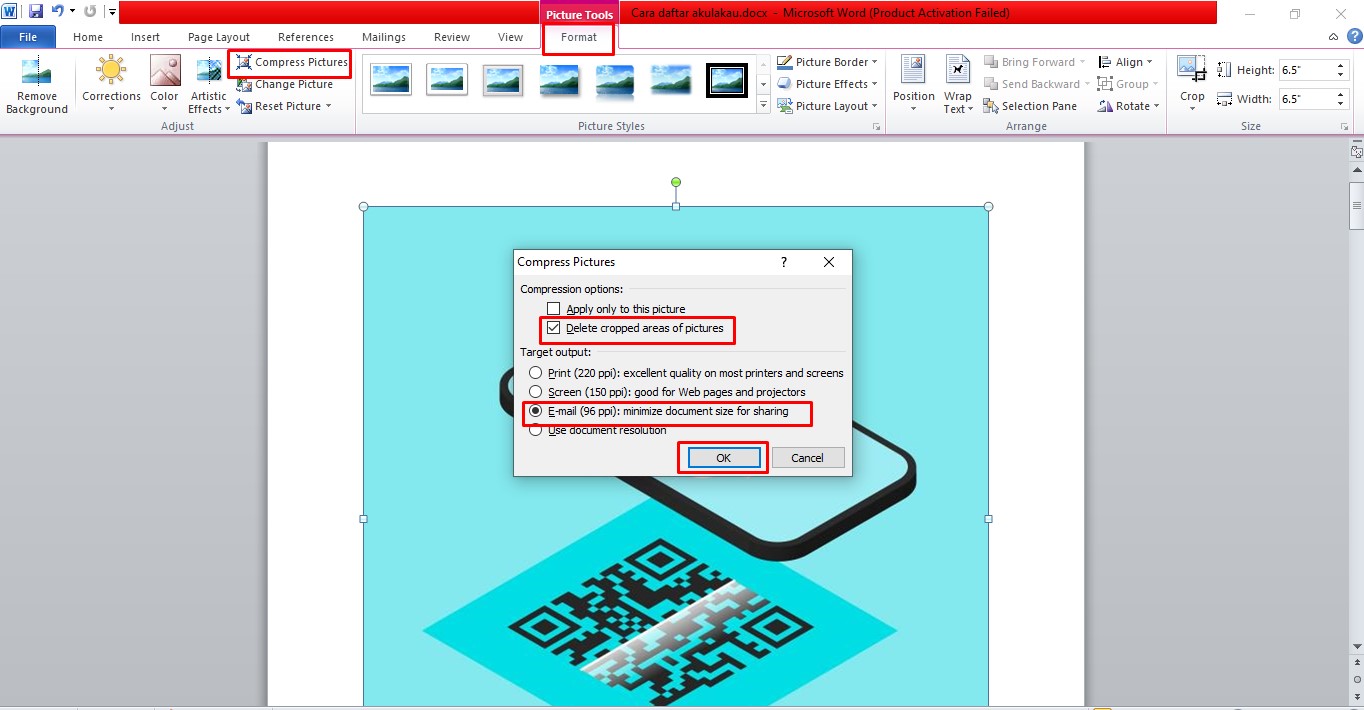Click the picture's green rotation handle

point(676,182)
